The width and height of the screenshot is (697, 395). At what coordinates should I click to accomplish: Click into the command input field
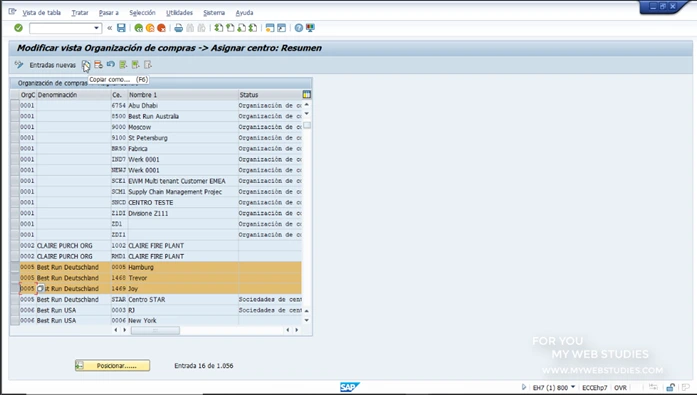pyautogui.click(x=61, y=28)
